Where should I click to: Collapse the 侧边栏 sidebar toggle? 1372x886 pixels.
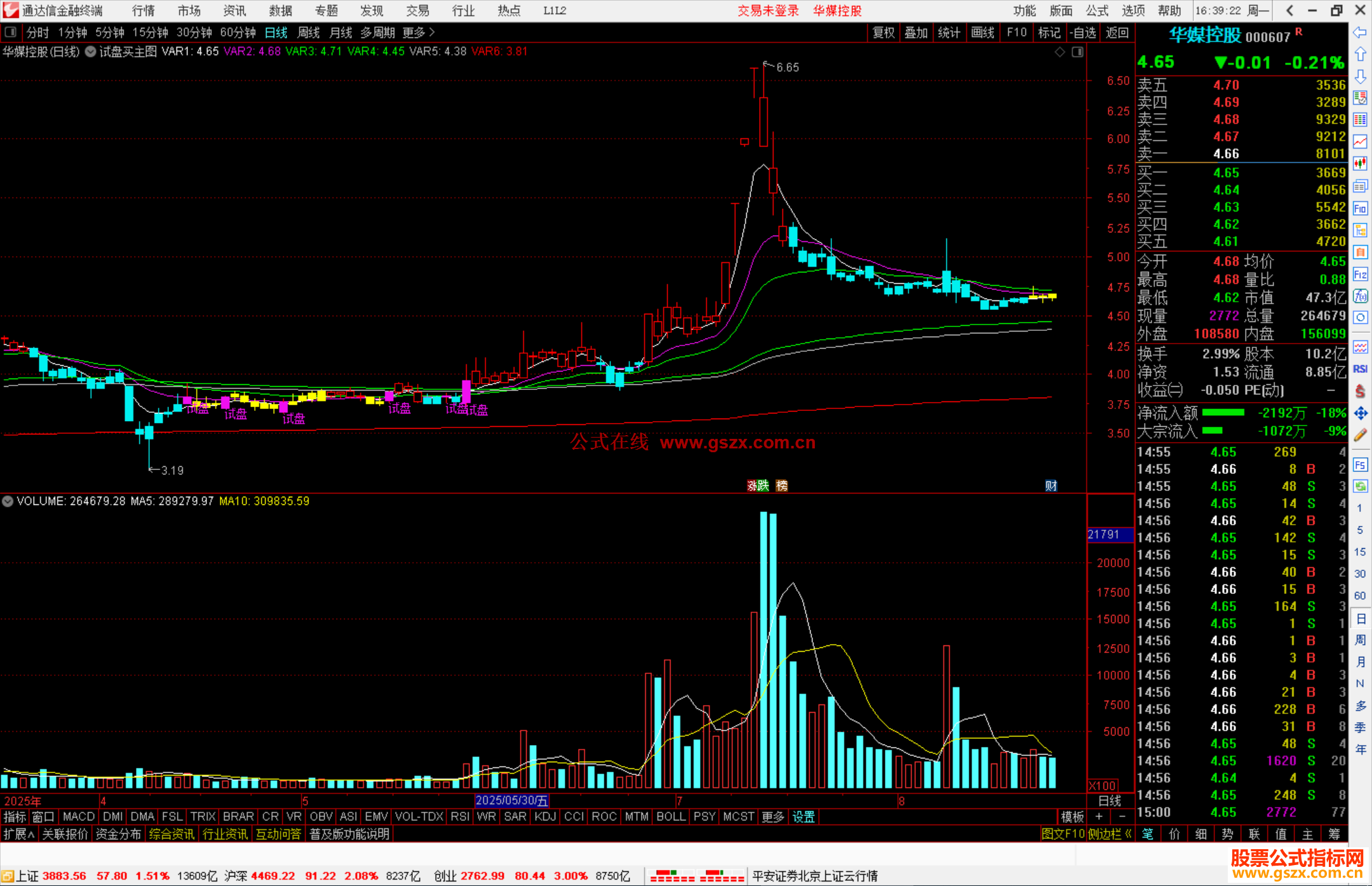1110,834
